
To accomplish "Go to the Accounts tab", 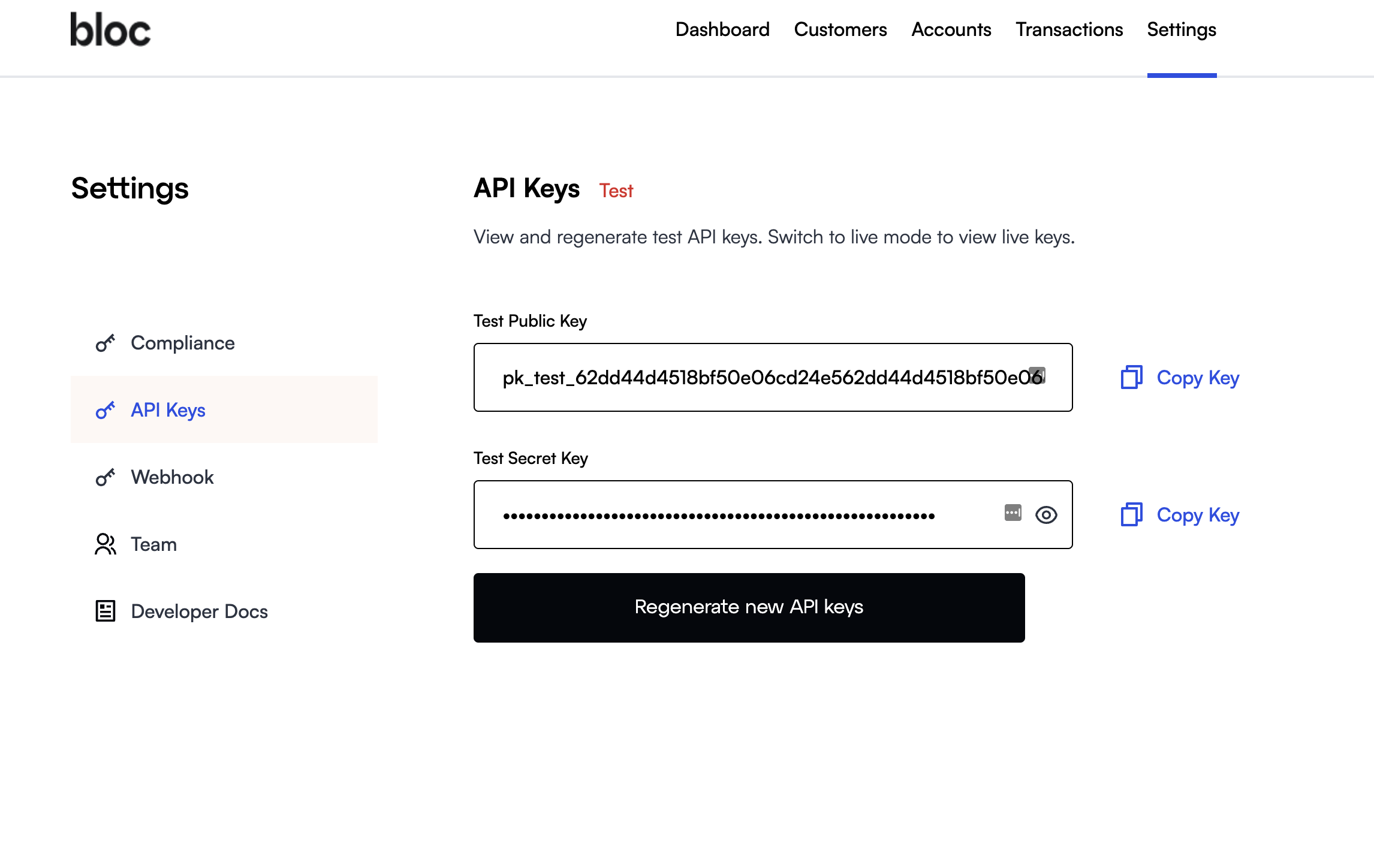I will tap(951, 29).
